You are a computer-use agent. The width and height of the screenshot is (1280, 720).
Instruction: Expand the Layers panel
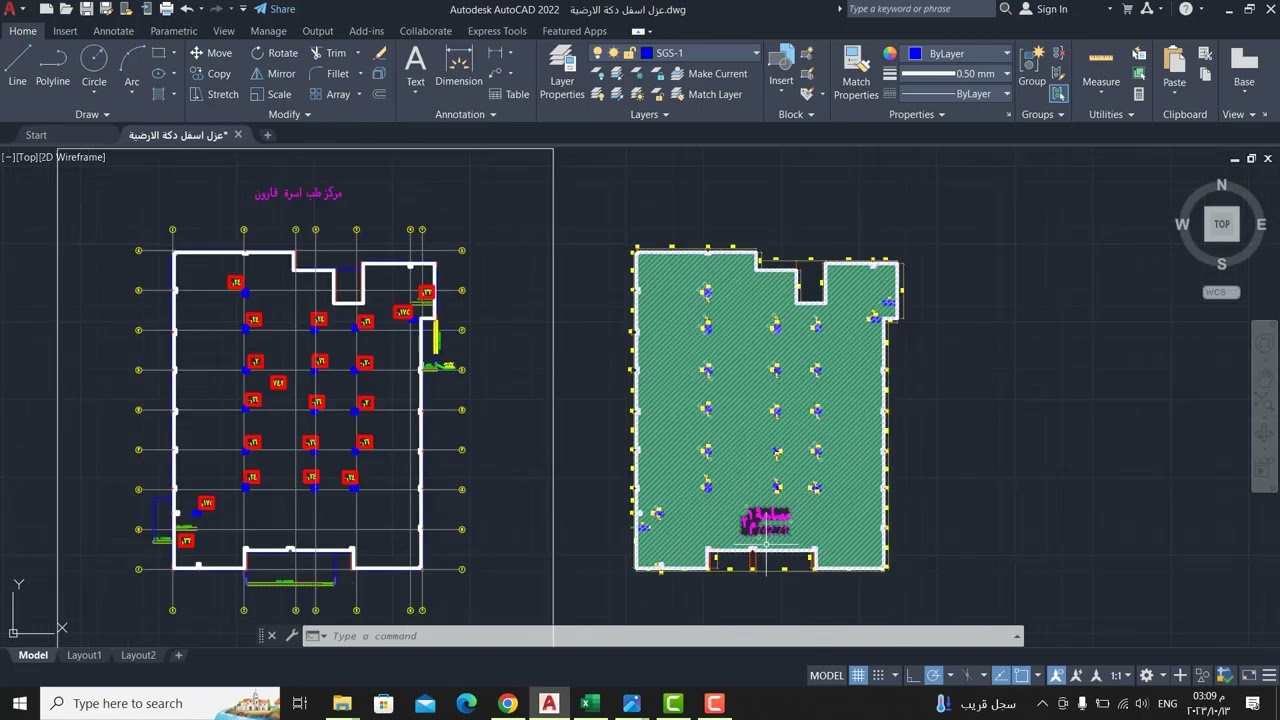(650, 114)
